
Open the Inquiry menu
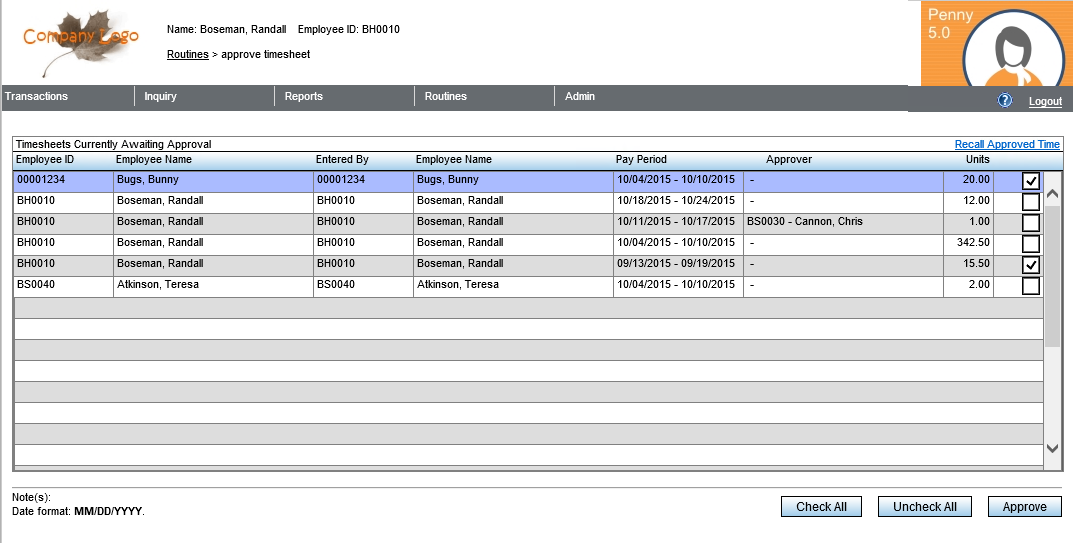(x=161, y=97)
